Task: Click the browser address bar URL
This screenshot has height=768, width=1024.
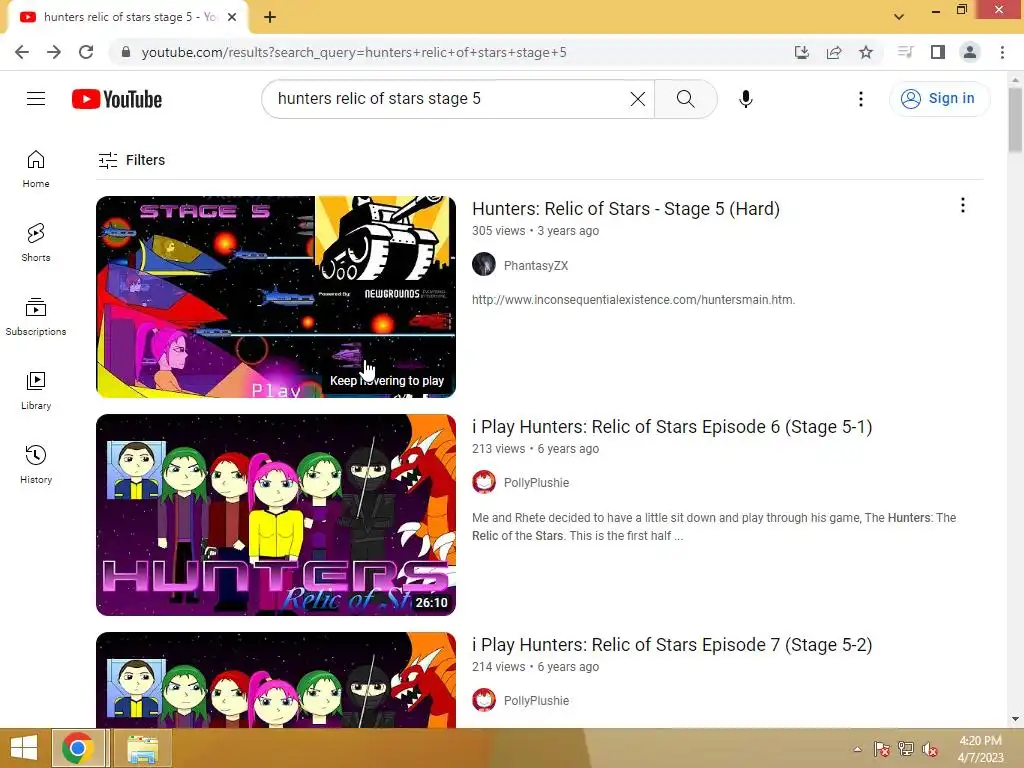Action: click(354, 52)
